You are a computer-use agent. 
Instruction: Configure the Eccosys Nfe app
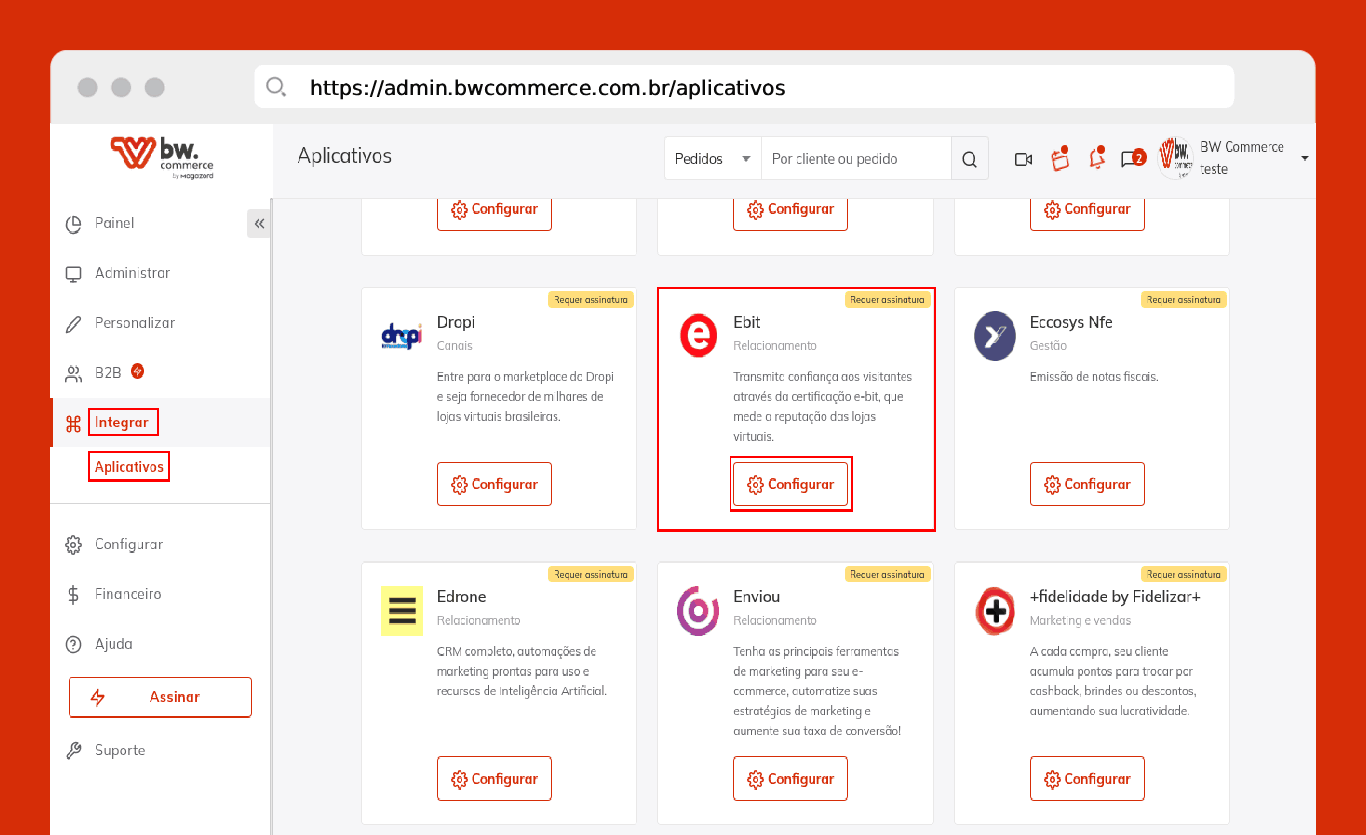(x=1087, y=484)
